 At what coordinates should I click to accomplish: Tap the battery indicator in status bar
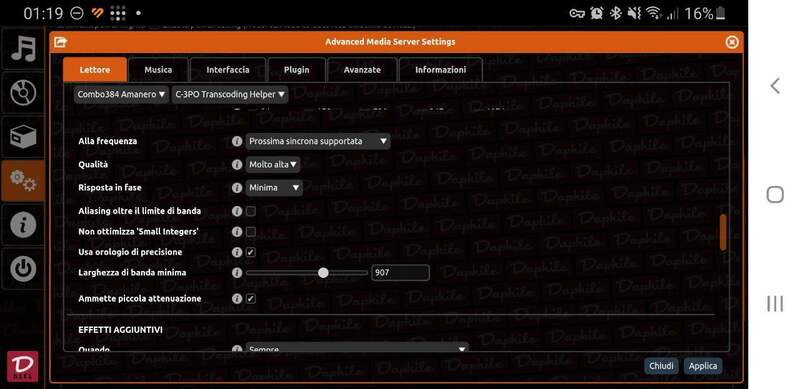719,13
